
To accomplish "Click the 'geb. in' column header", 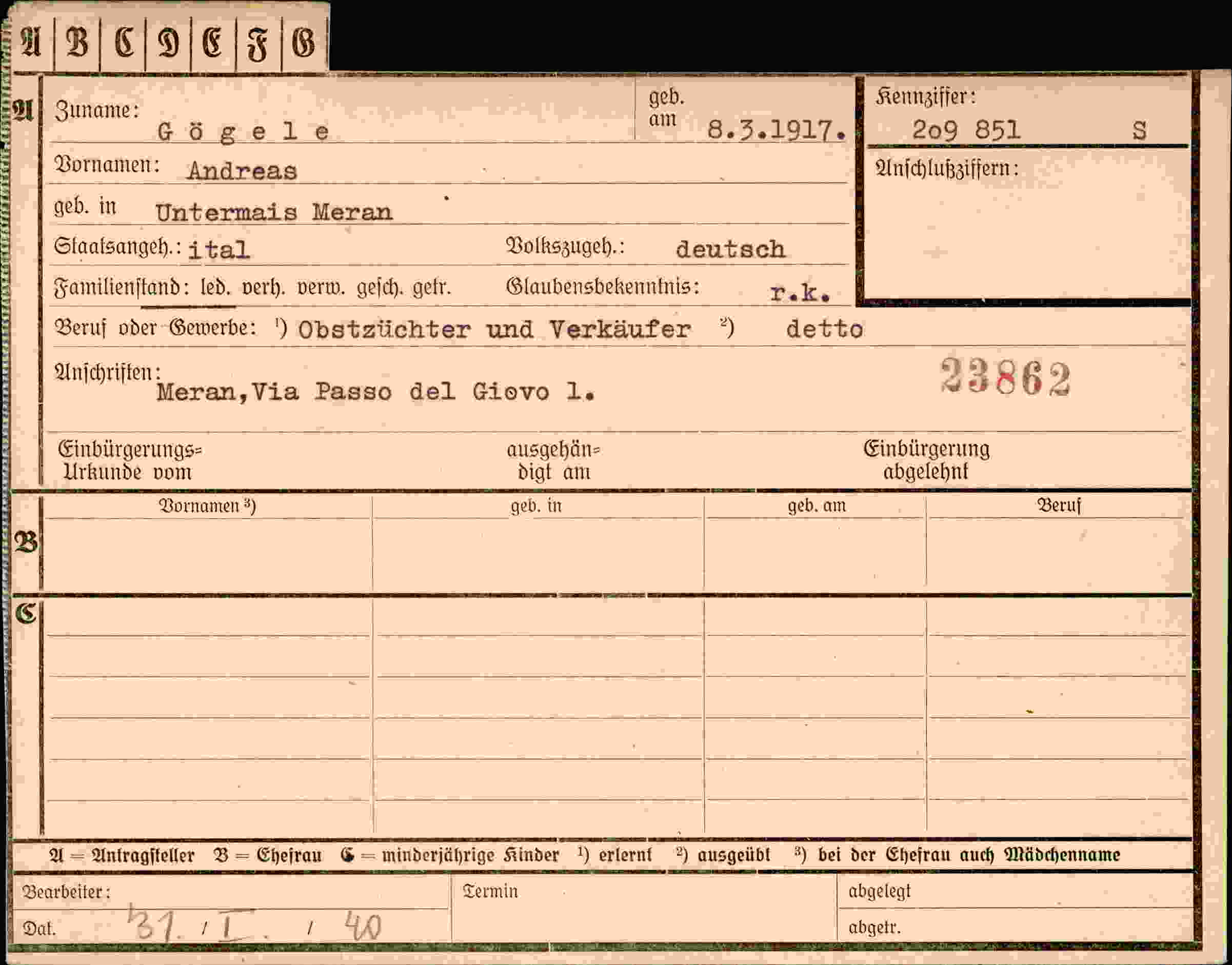I will tap(536, 506).
